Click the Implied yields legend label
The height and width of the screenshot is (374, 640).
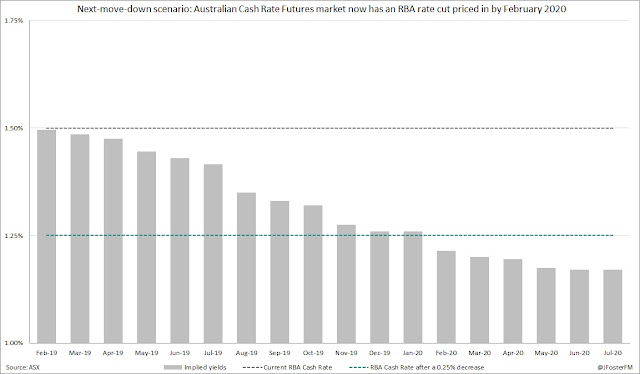[205, 367]
